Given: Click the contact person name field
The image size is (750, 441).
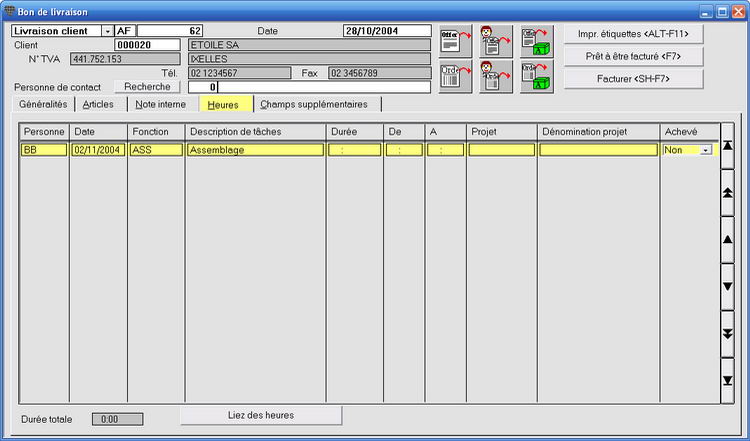Looking at the screenshot, I should pyautogui.click(x=324, y=87).
